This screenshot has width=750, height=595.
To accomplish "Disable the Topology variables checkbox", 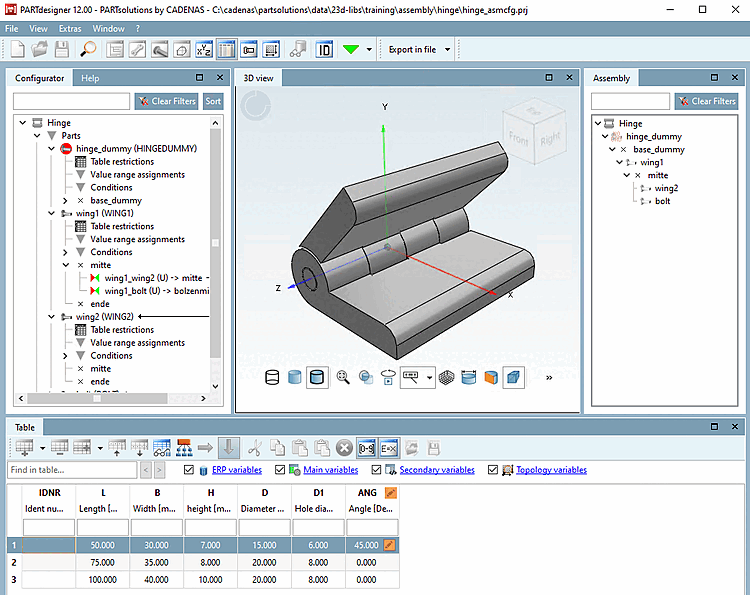I will coord(492,470).
